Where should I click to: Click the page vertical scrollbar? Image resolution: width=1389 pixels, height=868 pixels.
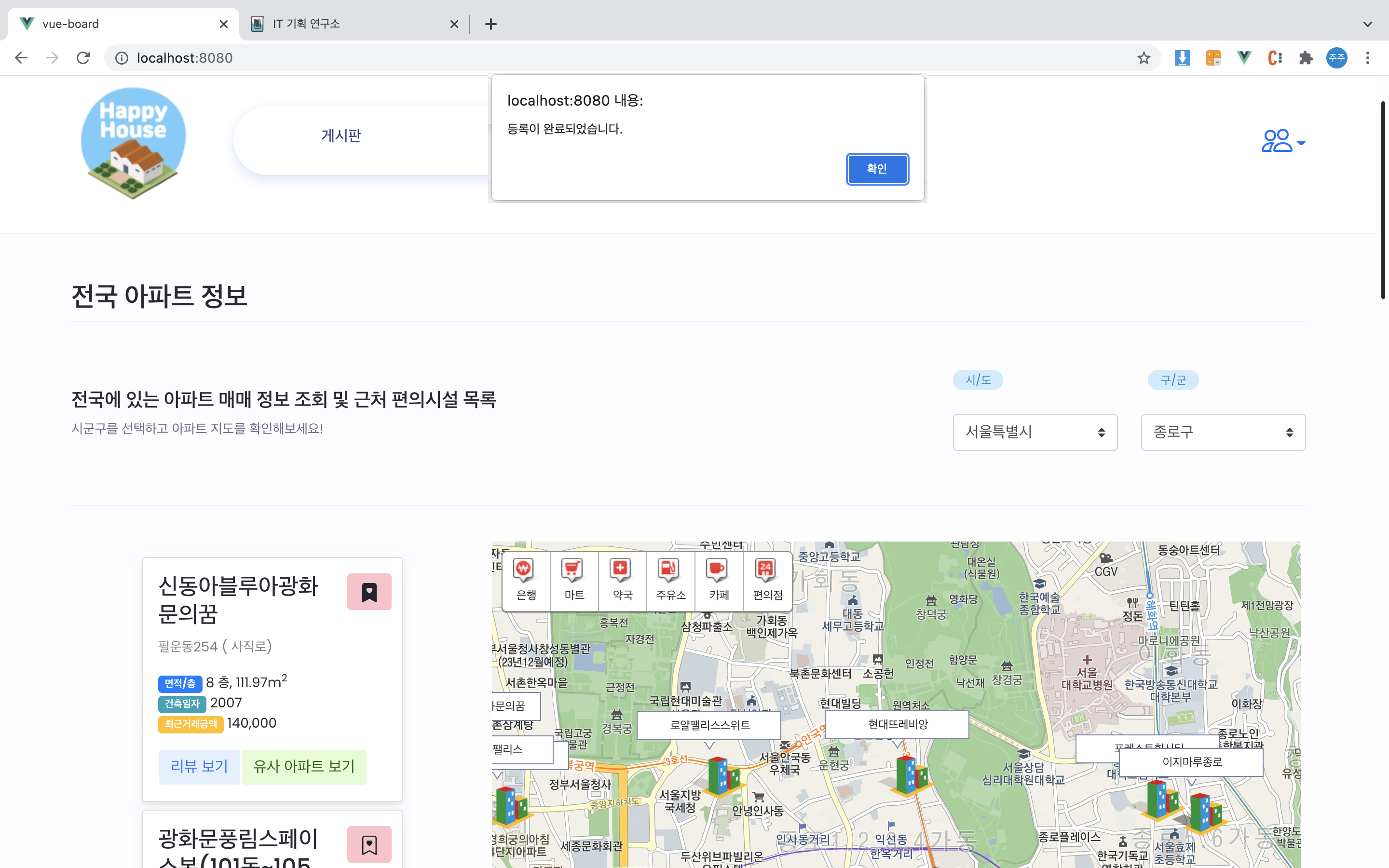[x=1383, y=200]
